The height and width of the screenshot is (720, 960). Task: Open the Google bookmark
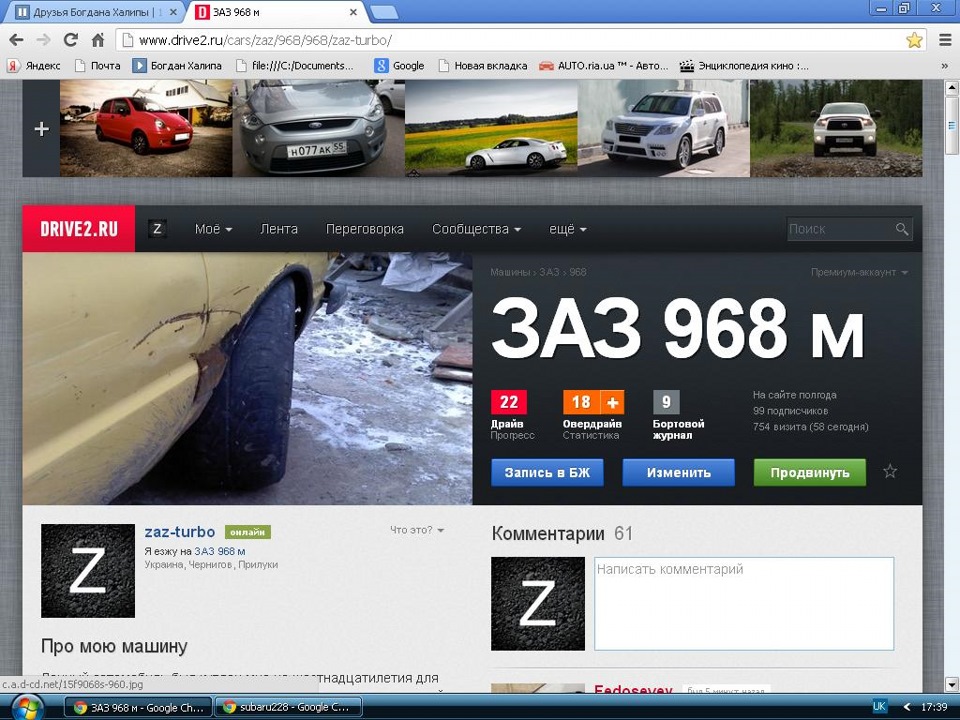coord(400,66)
